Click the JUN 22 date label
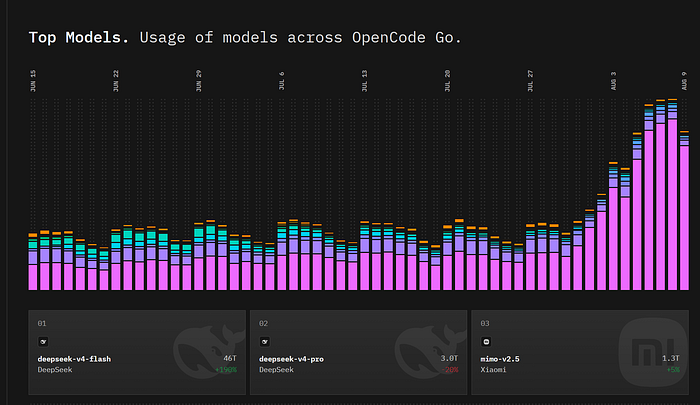 click(x=116, y=81)
